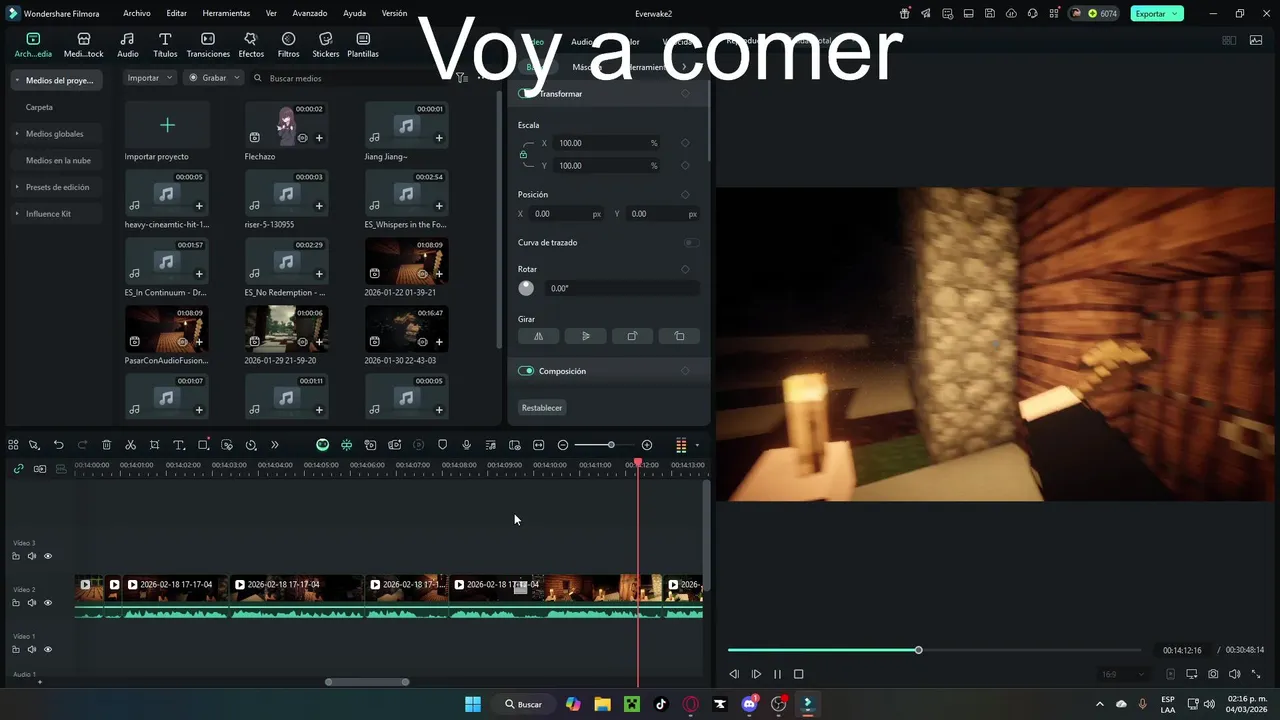Screen dimensions: 1280x720
Task: Click the timeline zoom in plus button
Action: (x=647, y=445)
